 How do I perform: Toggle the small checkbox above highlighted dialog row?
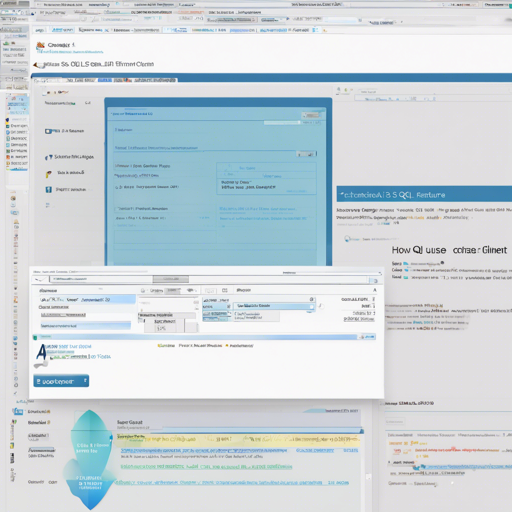coord(312,299)
